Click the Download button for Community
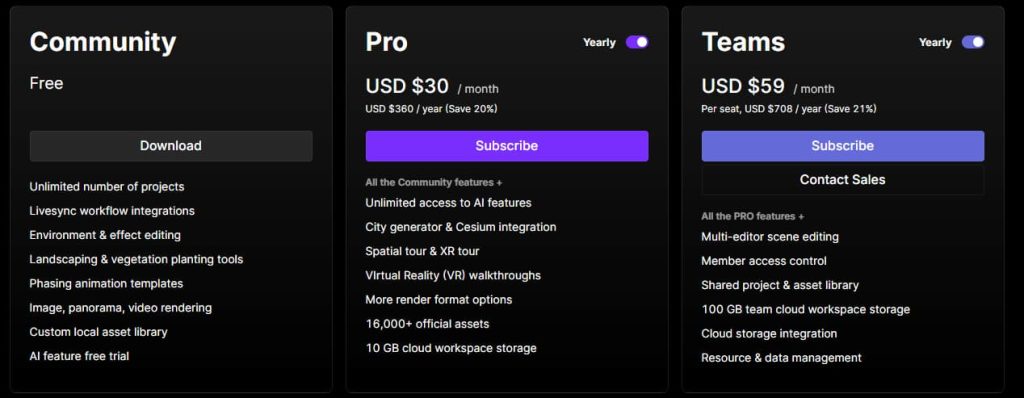The height and width of the screenshot is (398, 1024). (171, 146)
